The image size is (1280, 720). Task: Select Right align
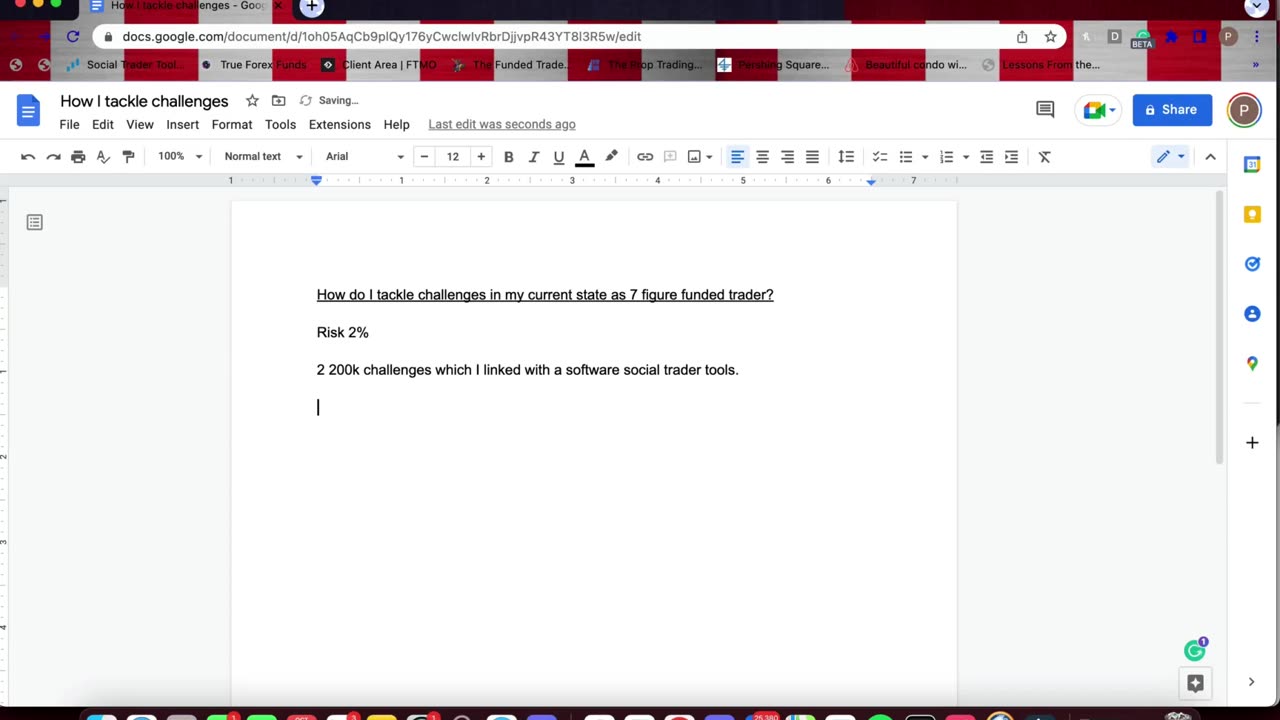(787, 157)
